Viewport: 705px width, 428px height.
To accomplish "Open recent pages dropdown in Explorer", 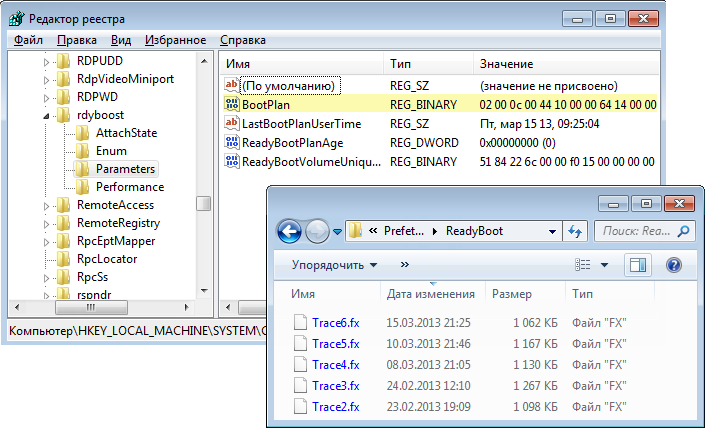I will (x=337, y=232).
